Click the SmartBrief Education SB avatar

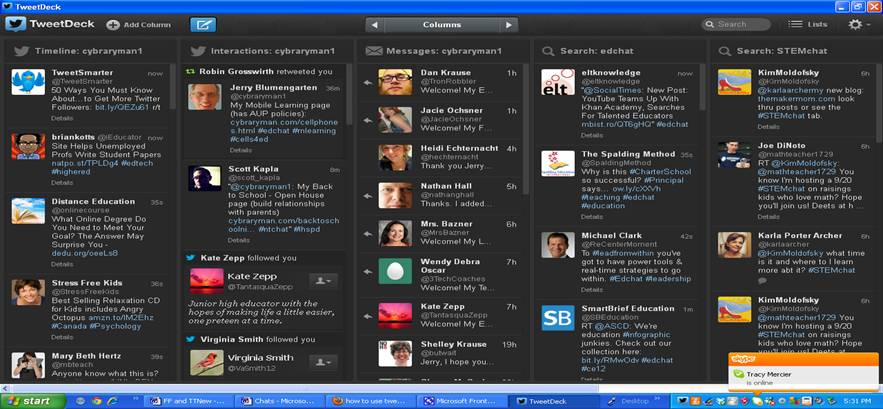pyautogui.click(x=558, y=318)
